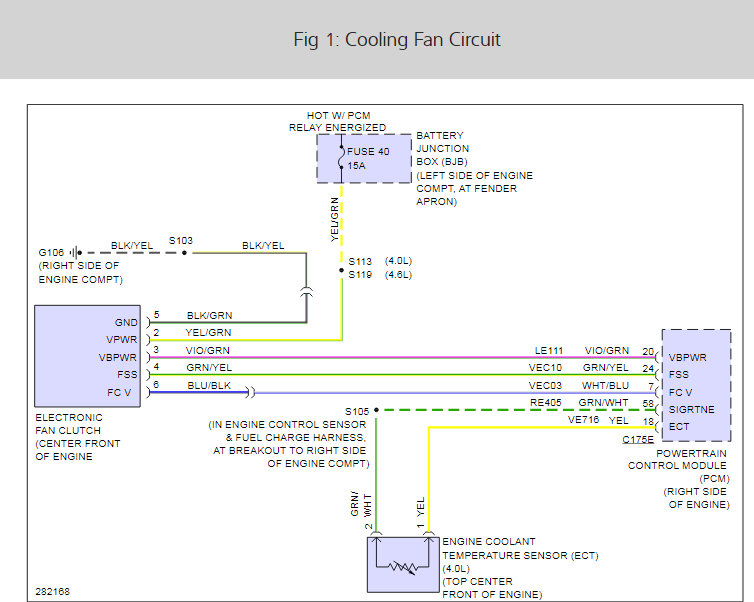Viewport: 754px width, 602px height.
Task: Select the (4.6L) text beside S119
Action: pos(398,275)
